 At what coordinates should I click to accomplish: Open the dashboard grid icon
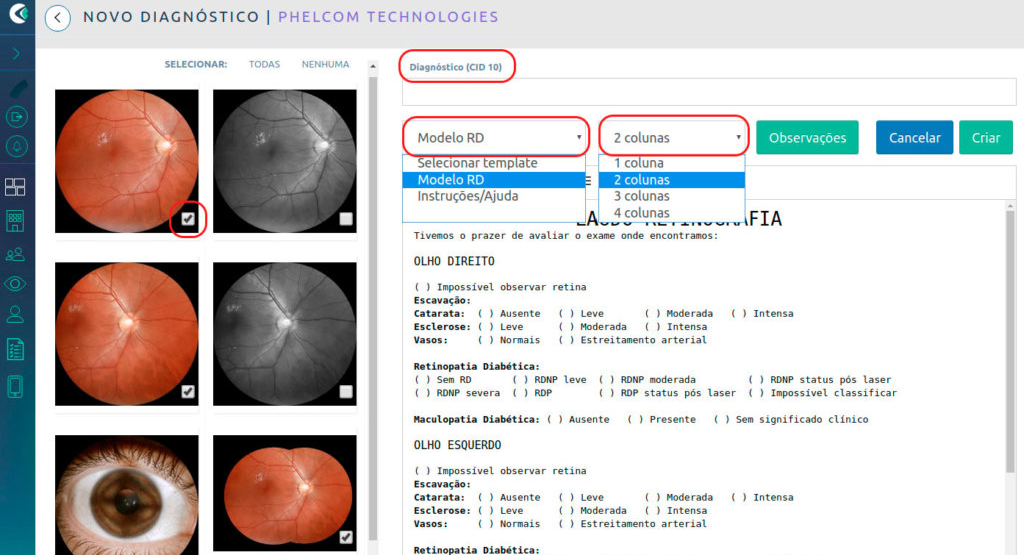click(15, 187)
